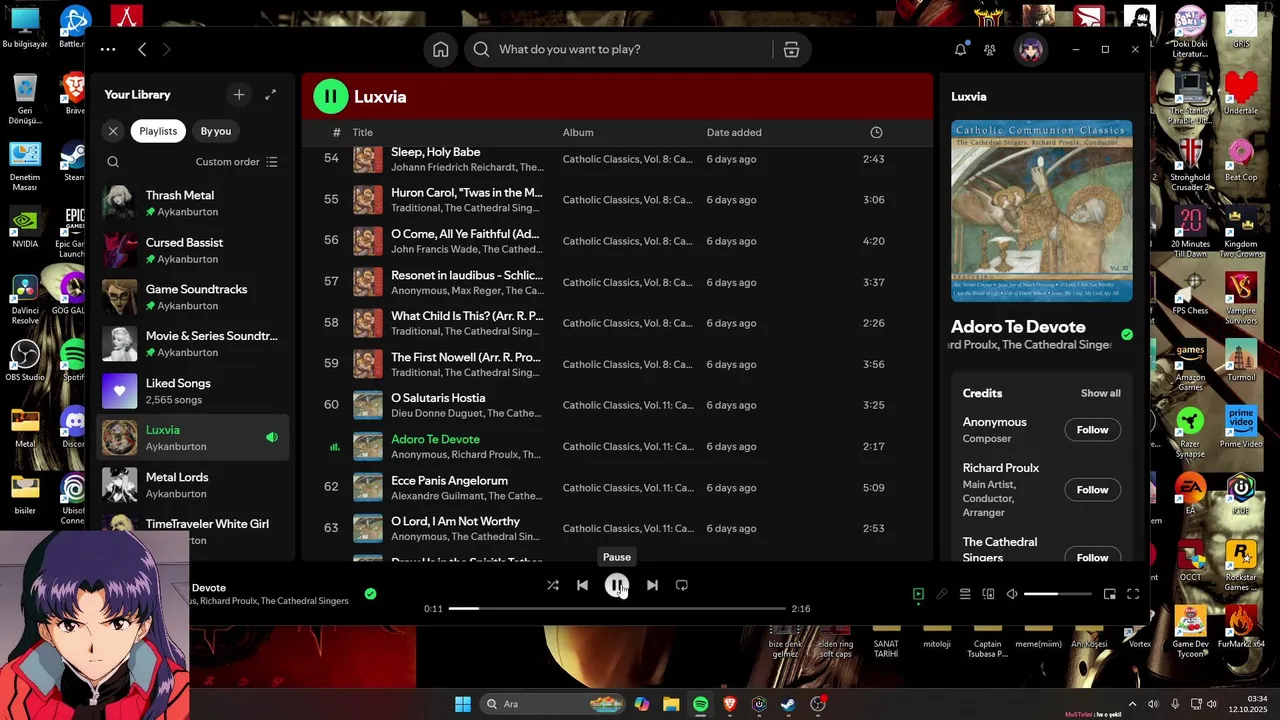Viewport: 1280px width, 720px height.
Task: Open Metal Lords playlist
Action: (x=192, y=485)
